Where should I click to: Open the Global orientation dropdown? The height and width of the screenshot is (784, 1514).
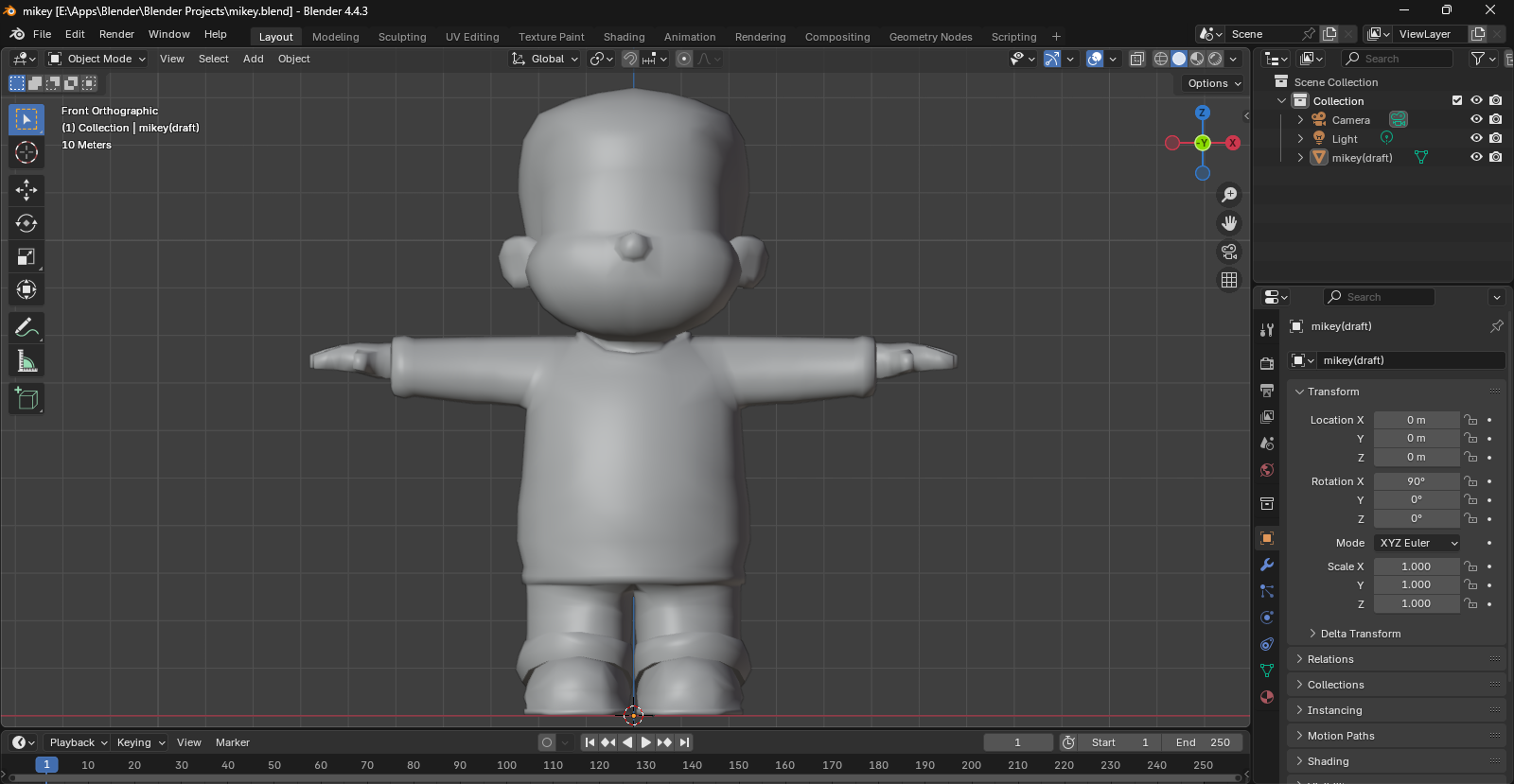545,59
